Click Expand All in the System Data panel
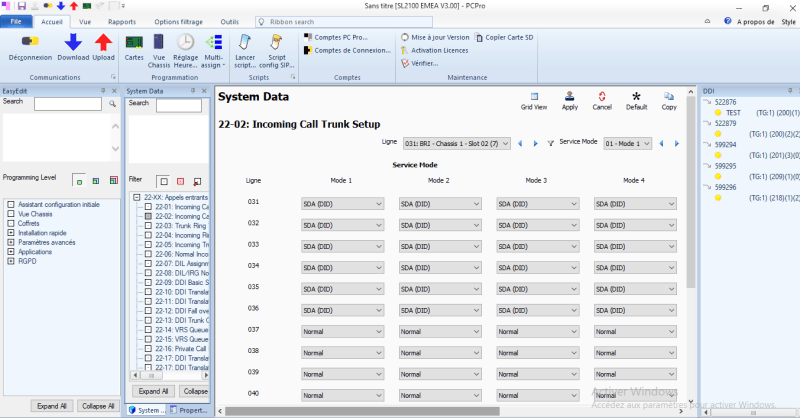Viewport: 800px width, 418px height. [153, 391]
